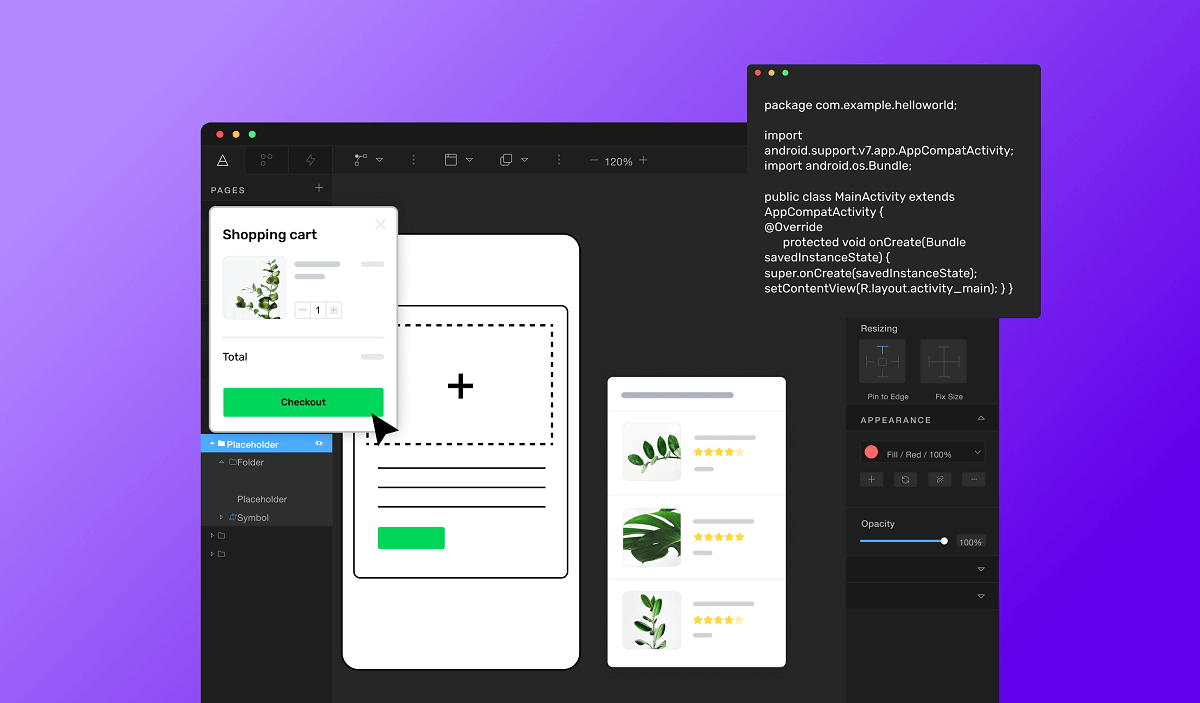Click the overlapping squares duplicate tool icon
Screen dimensions: 1200x703
coord(506,160)
